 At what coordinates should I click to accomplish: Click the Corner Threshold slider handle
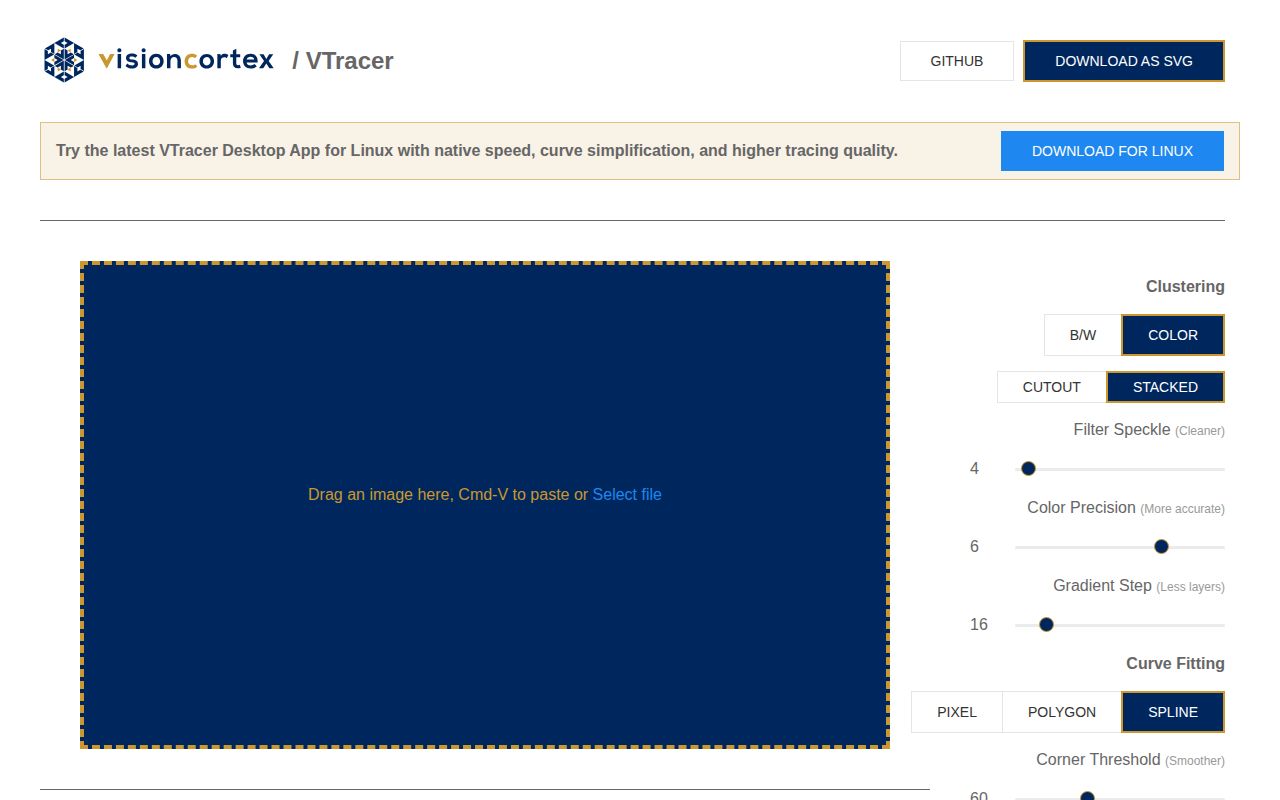coord(1087,797)
